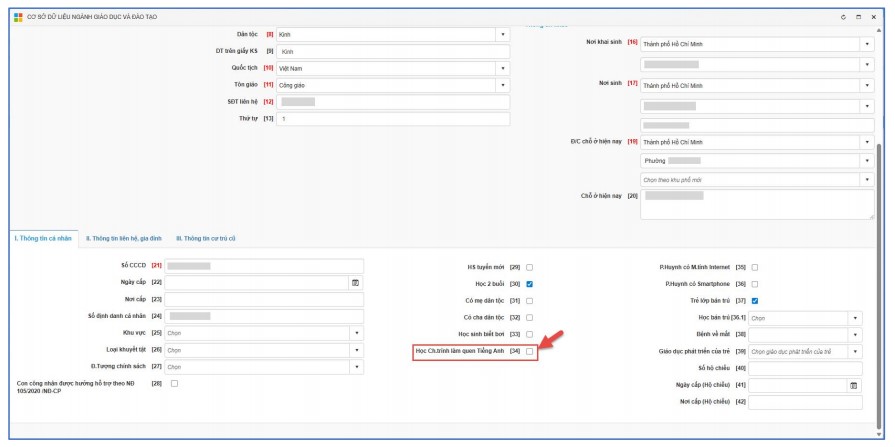Open the Khu vực dropdown list
Viewport: 895px width, 447px height.
tap(357, 333)
